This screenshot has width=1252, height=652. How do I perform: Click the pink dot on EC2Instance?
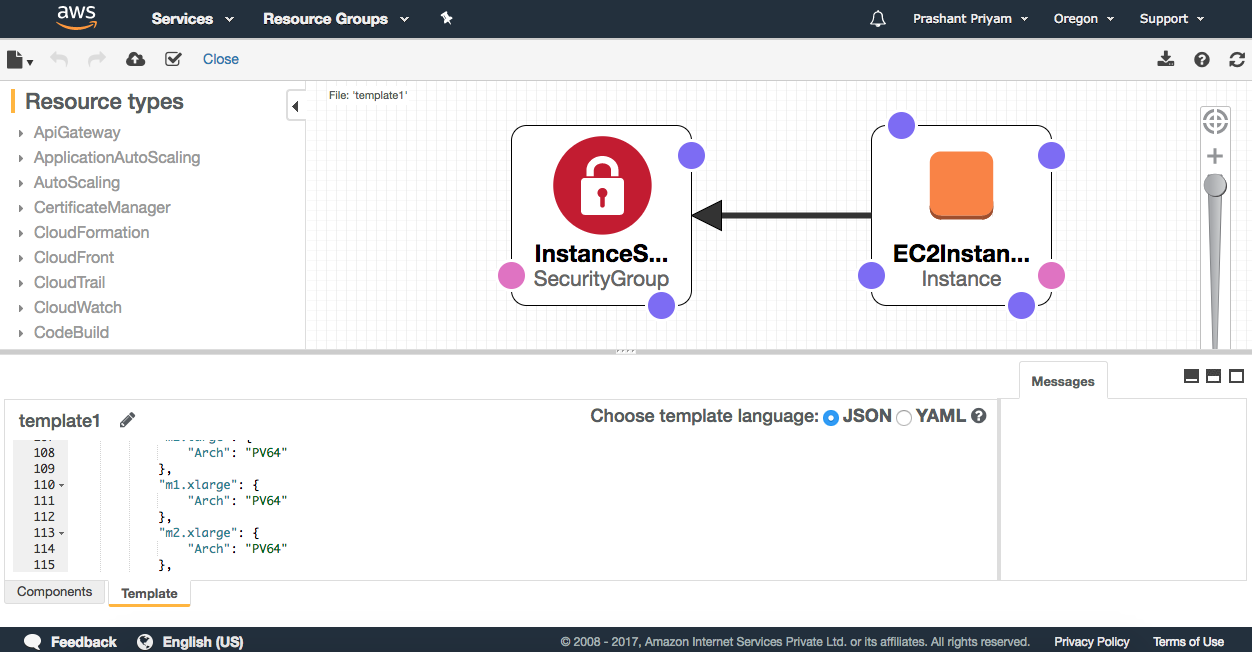pyautogui.click(x=1051, y=275)
